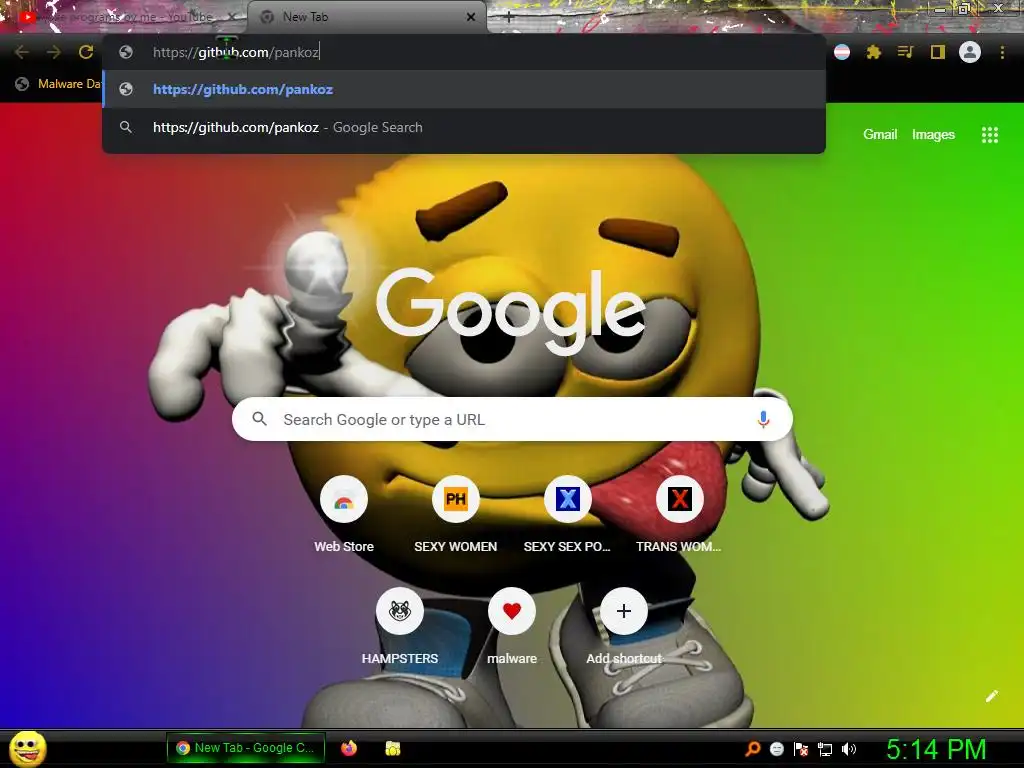Click Add shortcut plus button
This screenshot has width=1024, height=768.
pyautogui.click(x=624, y=611)
